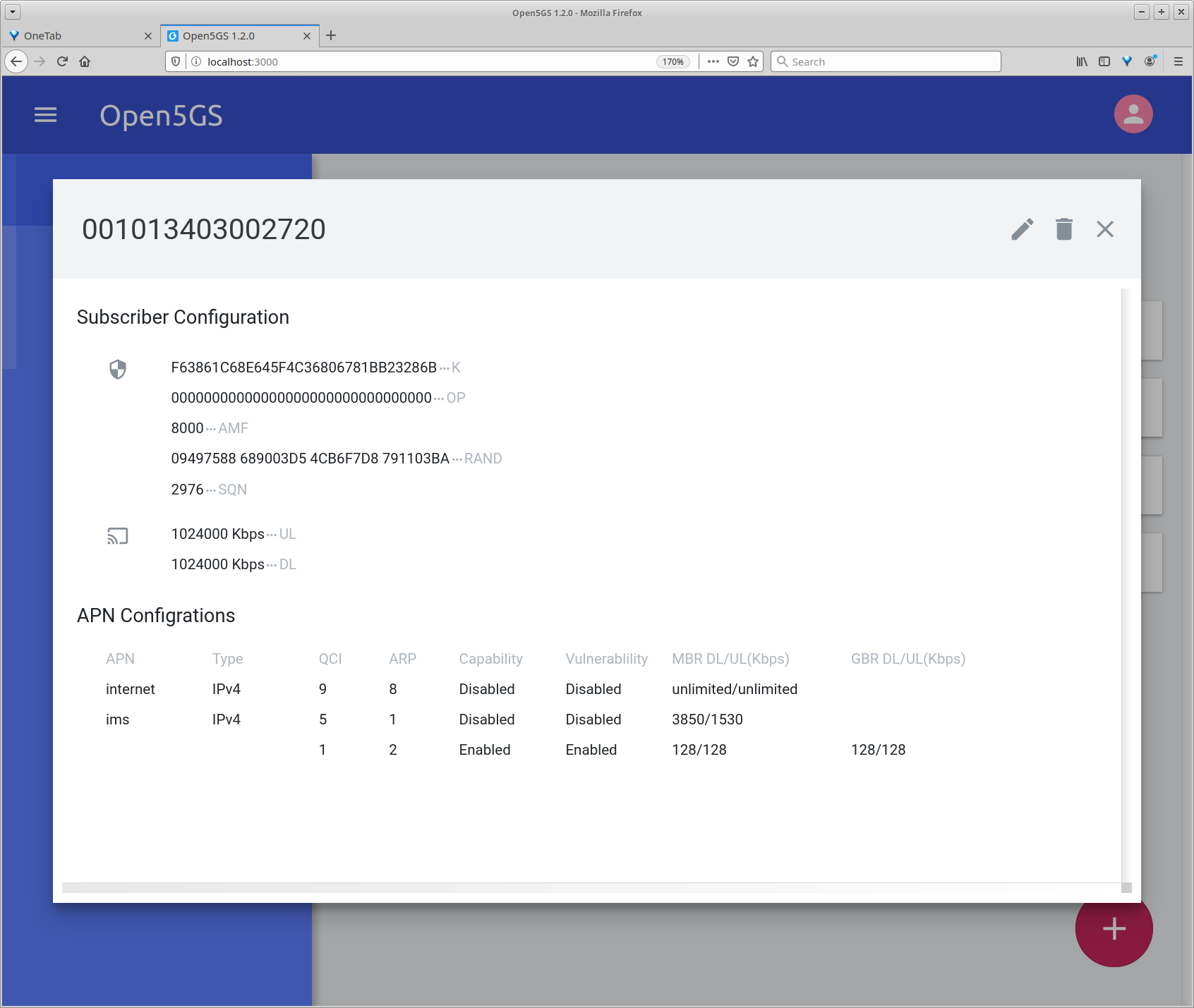Save page to Pocket icon

(733, 61)
